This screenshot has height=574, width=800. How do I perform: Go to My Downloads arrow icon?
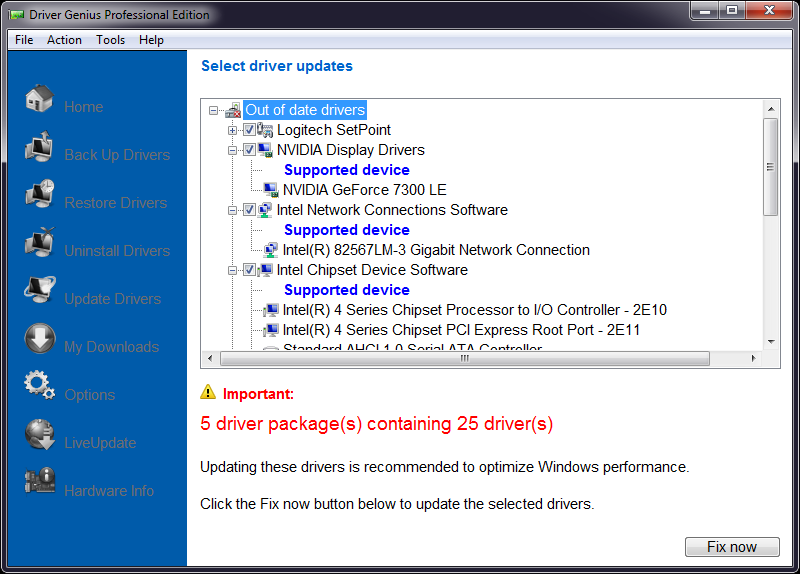39,340
